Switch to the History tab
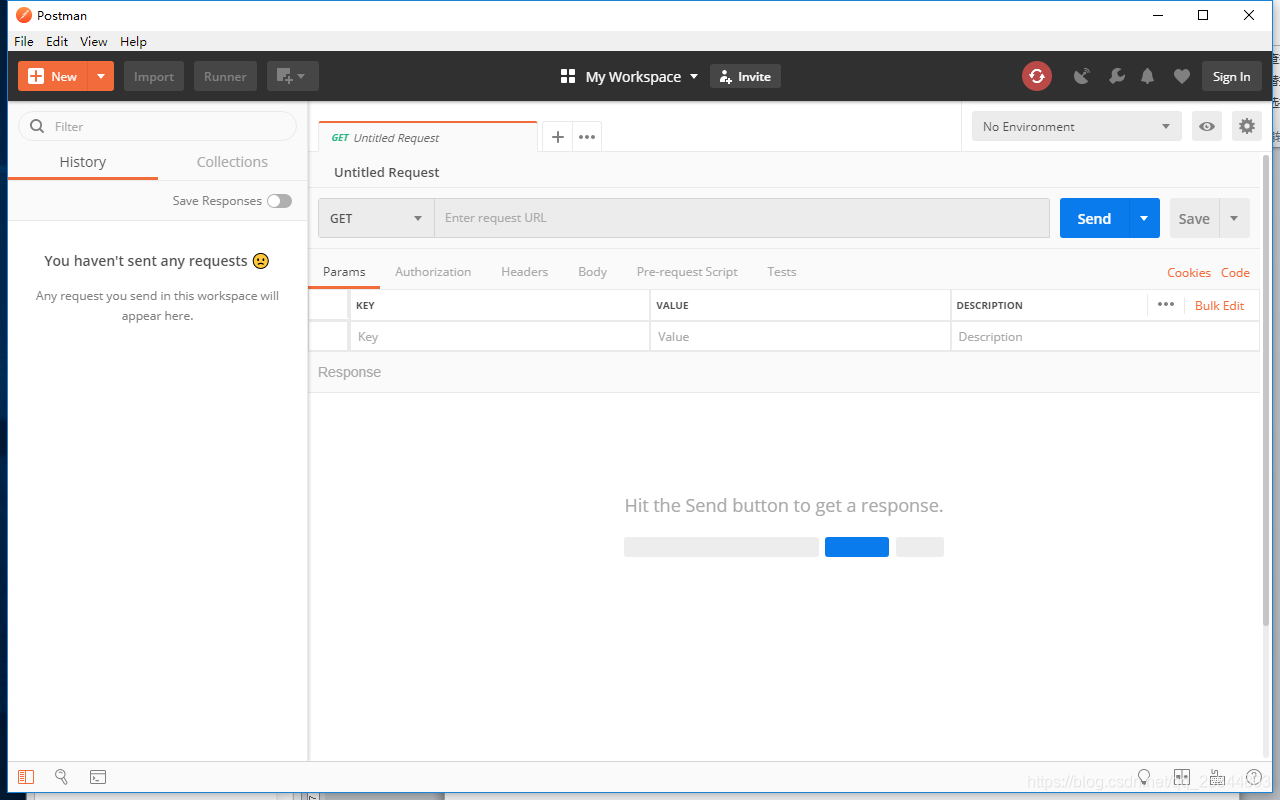Image resolution: width=1280 pixels, height=800 pixels. click(x=83, y=162)
